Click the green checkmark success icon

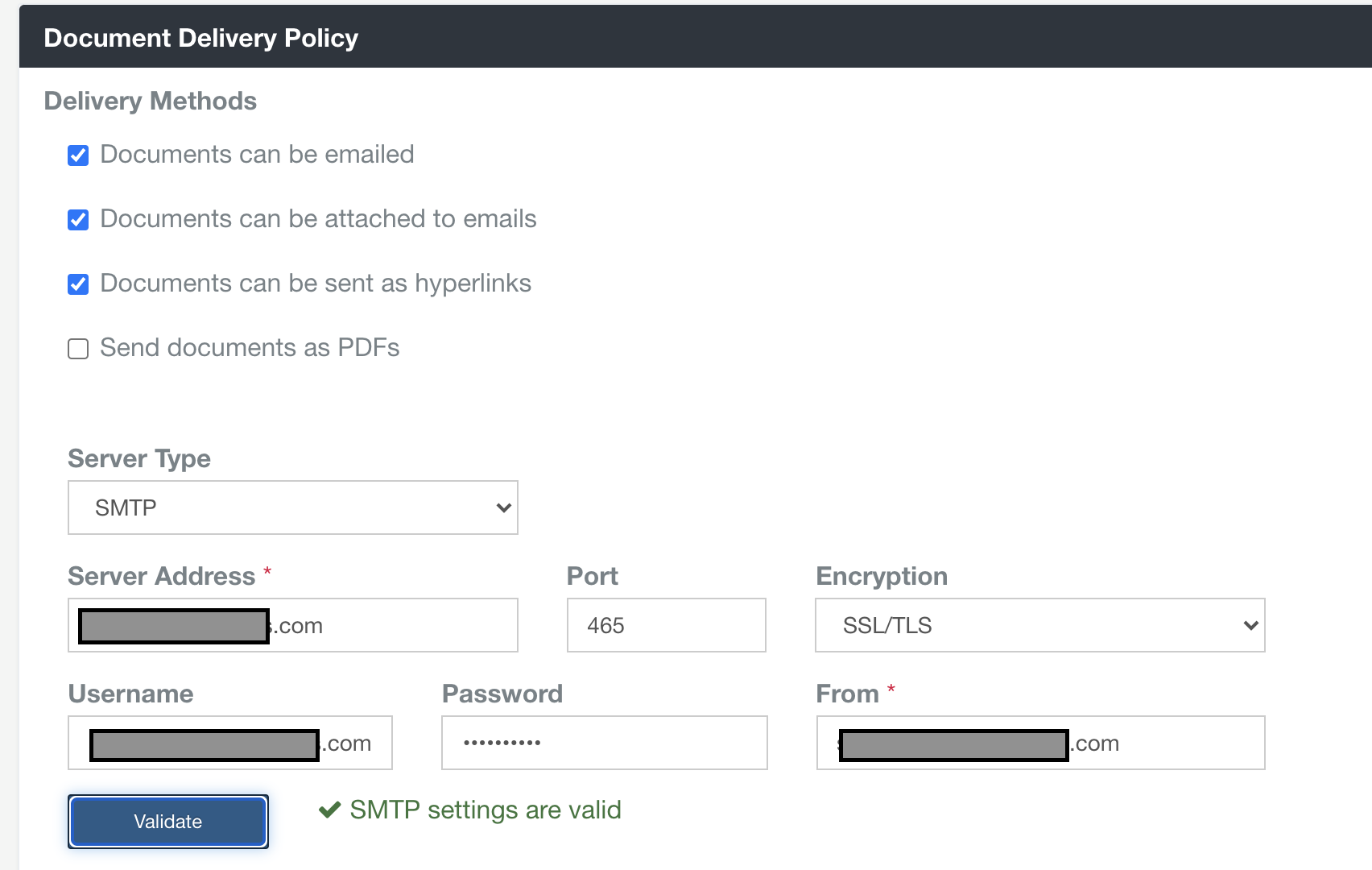pos(329,810)
